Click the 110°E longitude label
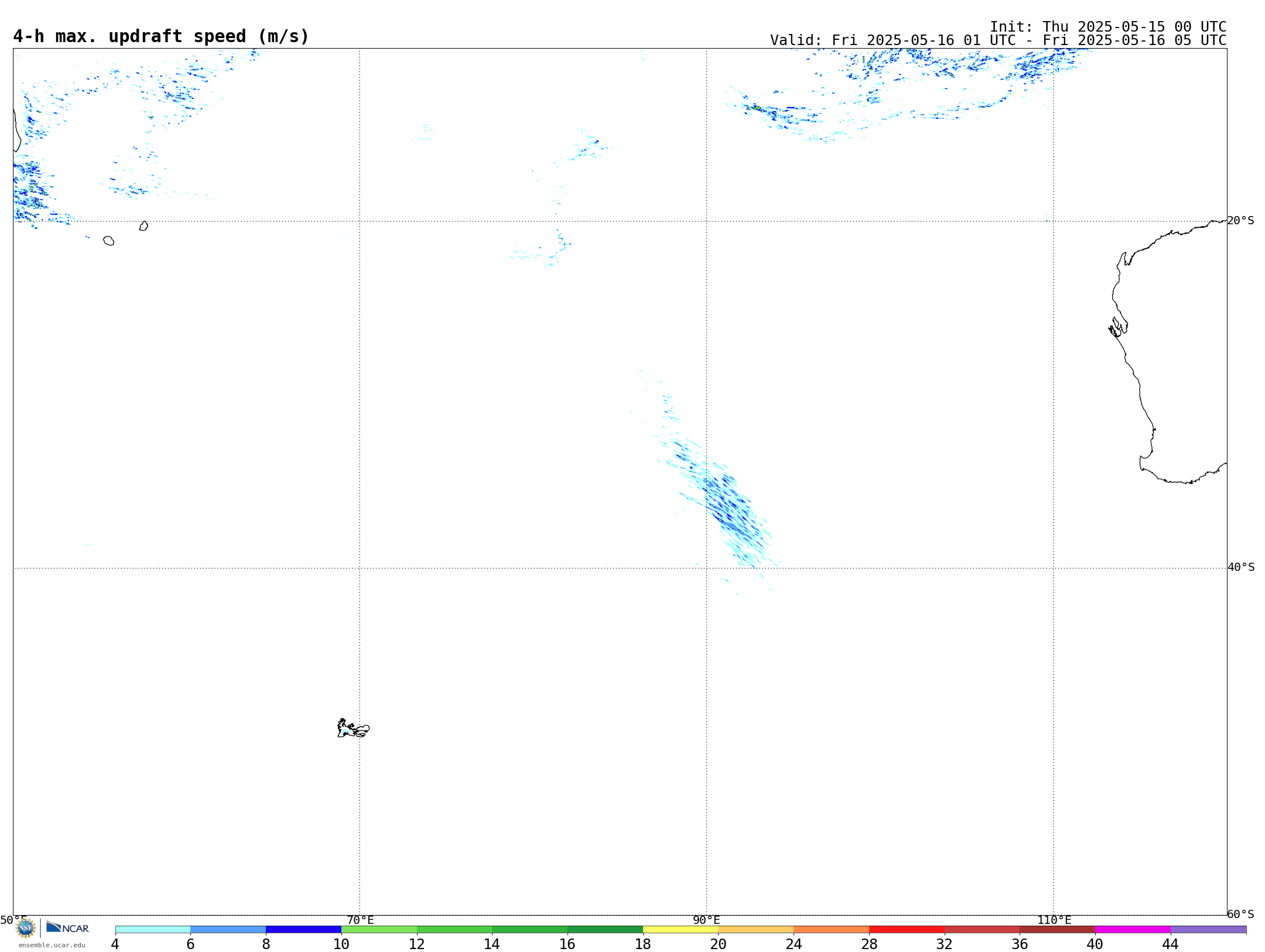This screenshot has width=1265, height=952. pyautogui.click(x=1054, y=920)
